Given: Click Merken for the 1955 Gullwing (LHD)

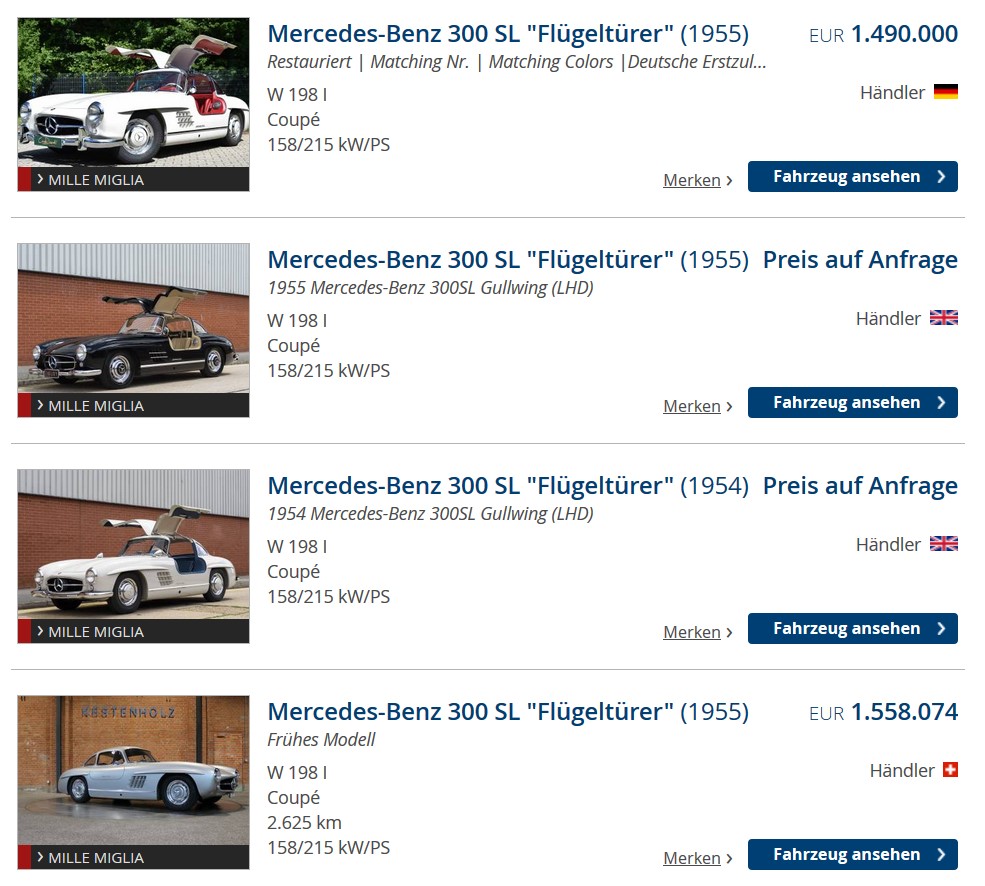Looking at the screenshot, I should 697,407.
